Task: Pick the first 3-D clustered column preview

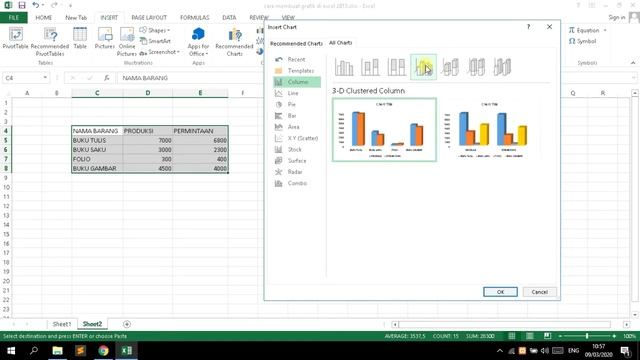Action: tap(384, 130)
